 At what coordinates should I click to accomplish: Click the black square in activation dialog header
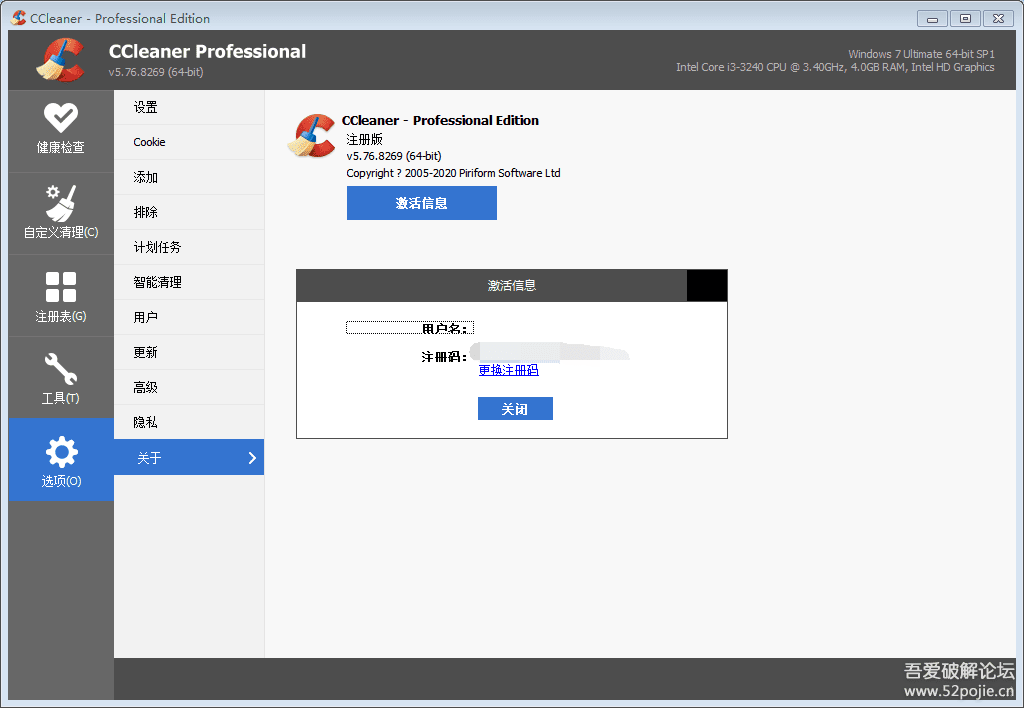point(707,285)
